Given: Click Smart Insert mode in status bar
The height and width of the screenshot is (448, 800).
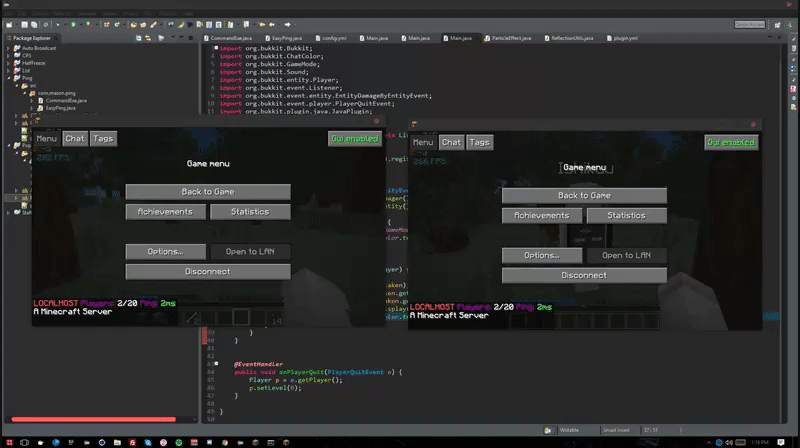Looking at the screenshot, I should pos(616,430).
